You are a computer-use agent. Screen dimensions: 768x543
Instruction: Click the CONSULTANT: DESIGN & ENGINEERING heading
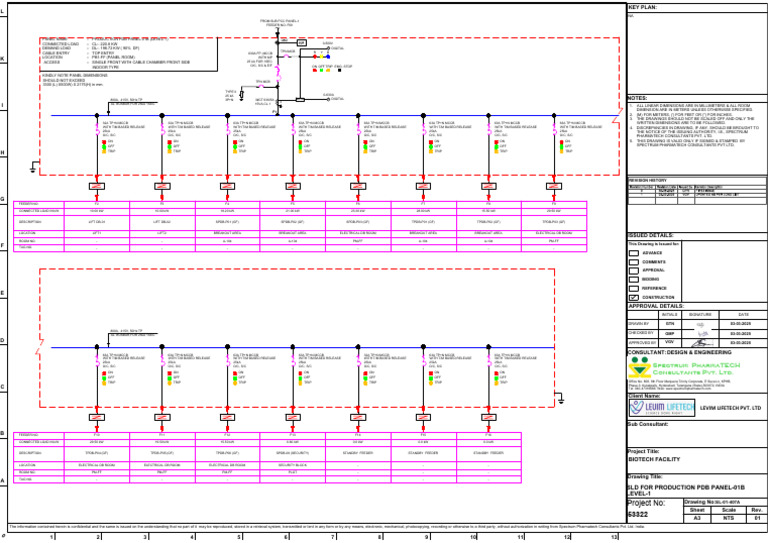coord(680,352)
